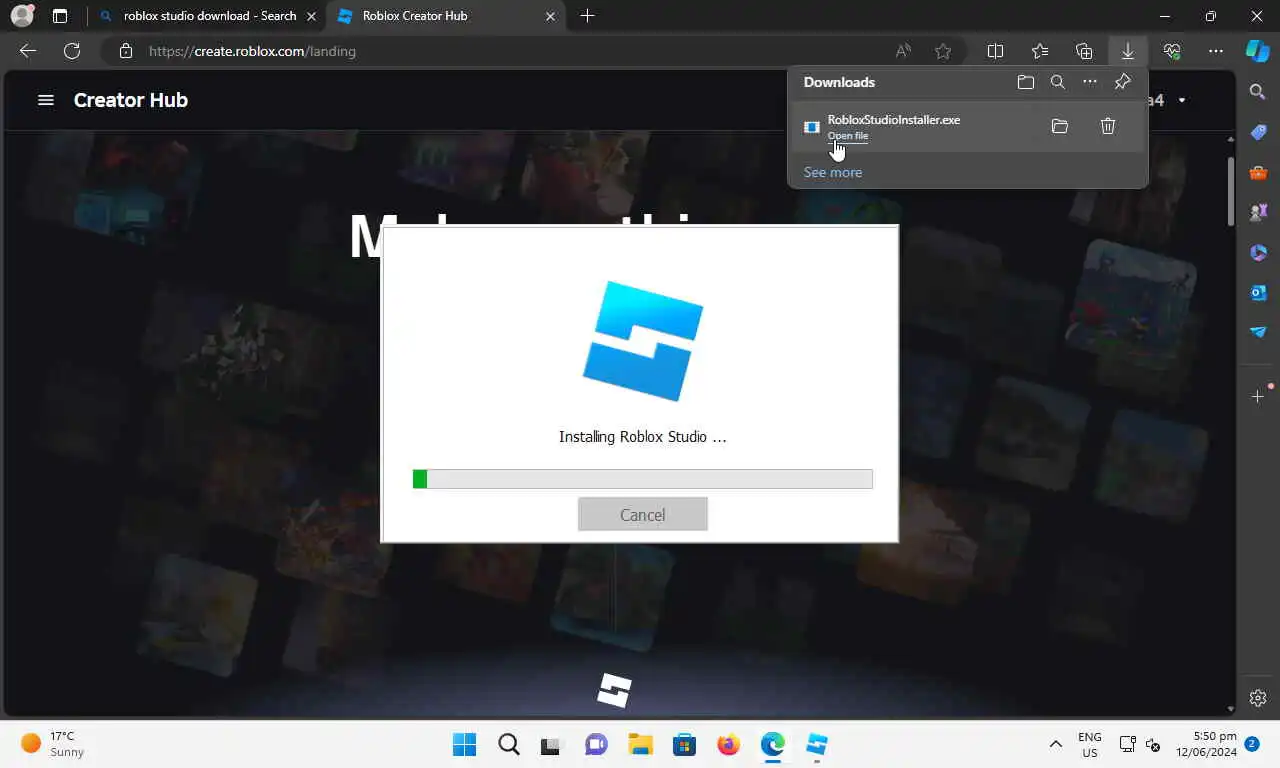This screenshot has width=1280, height=768.
Task: View site information lock icon
Action: pyautogui.click(x=126, y=51)
